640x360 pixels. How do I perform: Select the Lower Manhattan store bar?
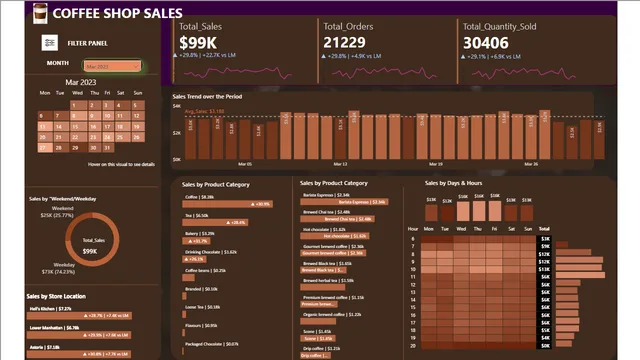[x=79, y=335]
